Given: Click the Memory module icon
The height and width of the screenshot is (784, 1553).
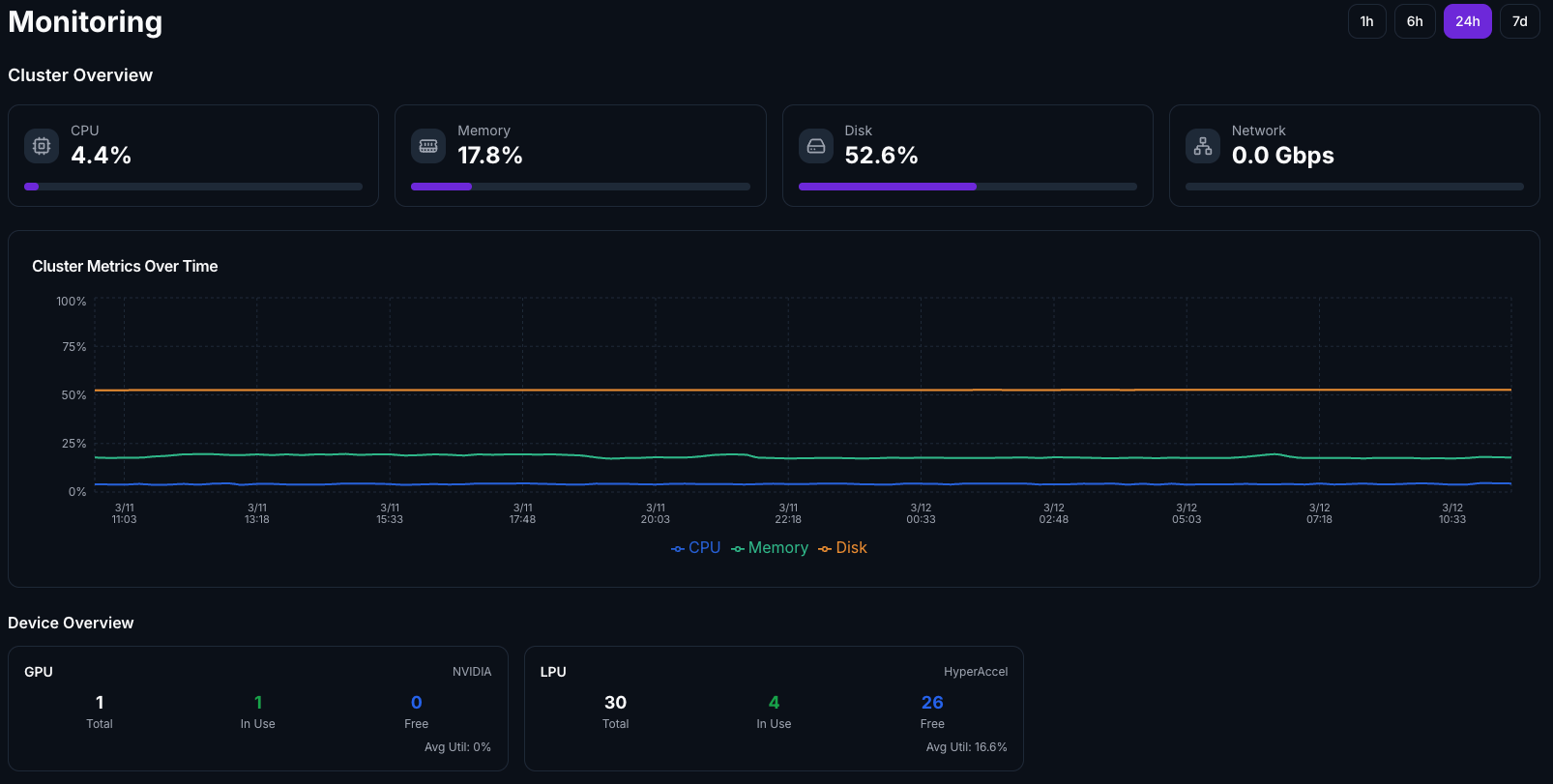Looking at the screenshot, I should click(428, 146).
